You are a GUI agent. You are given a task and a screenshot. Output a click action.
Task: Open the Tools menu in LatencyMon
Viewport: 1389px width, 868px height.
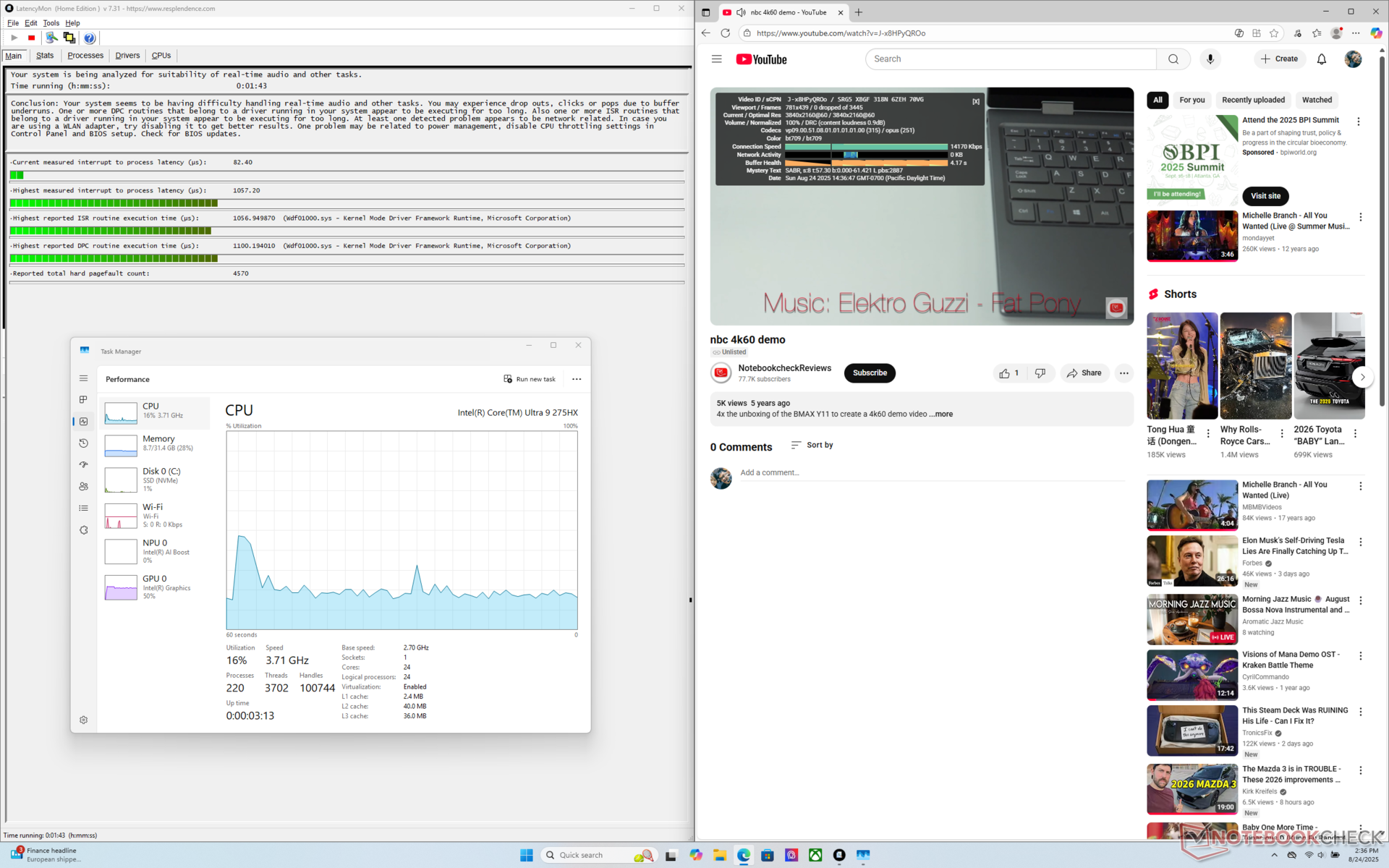pyautogui.click(x=51, y=23)
